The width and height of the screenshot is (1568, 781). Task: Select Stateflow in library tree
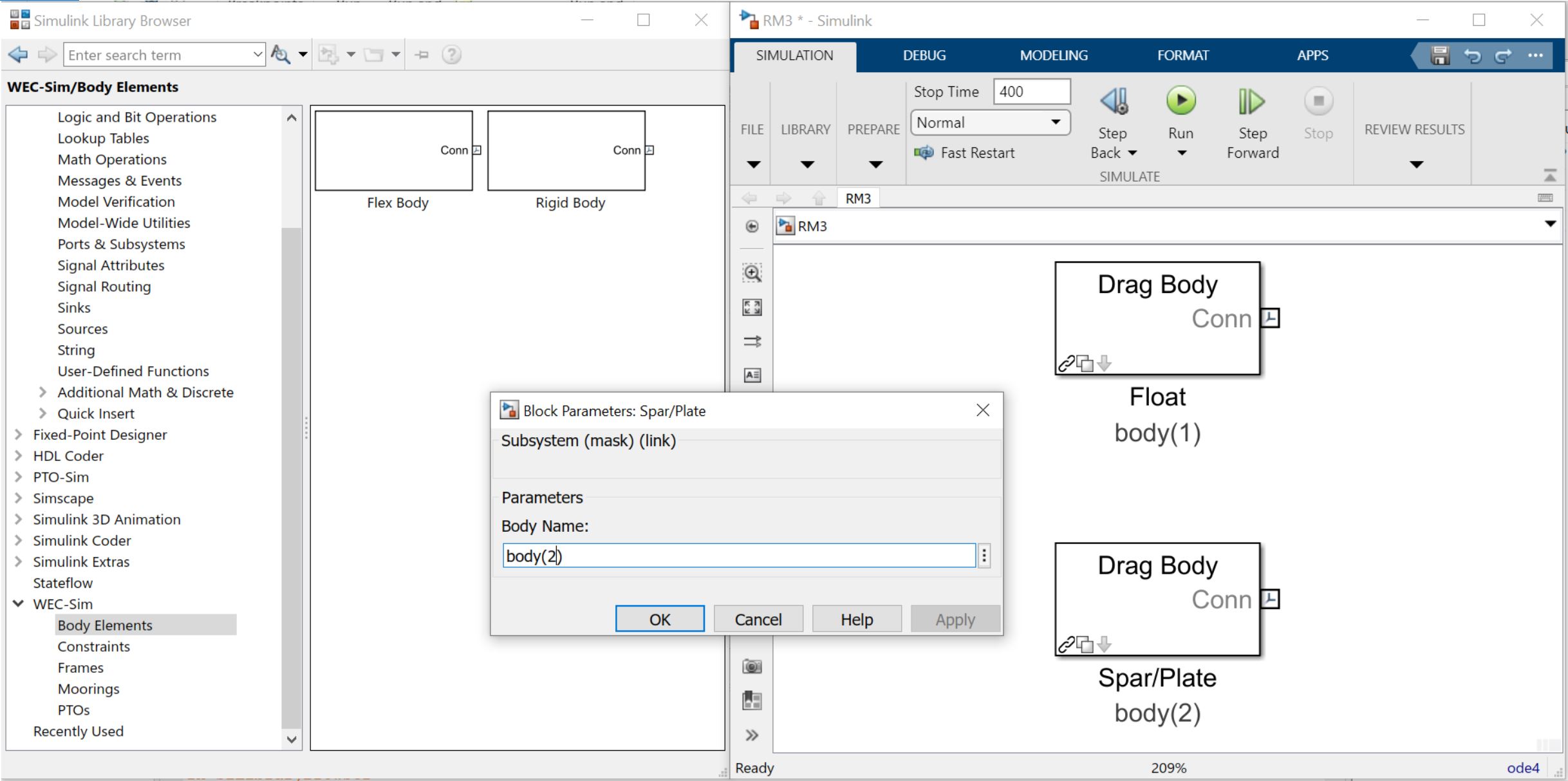pyautogui.click(x=62, y=583)
